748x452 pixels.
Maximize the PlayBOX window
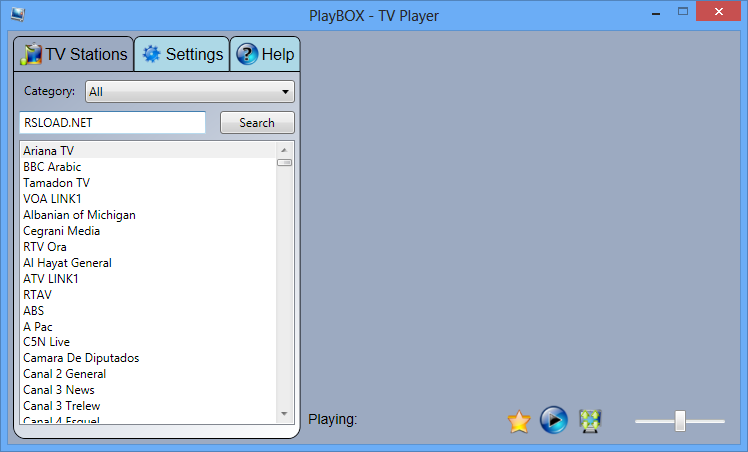pos(683,11)
